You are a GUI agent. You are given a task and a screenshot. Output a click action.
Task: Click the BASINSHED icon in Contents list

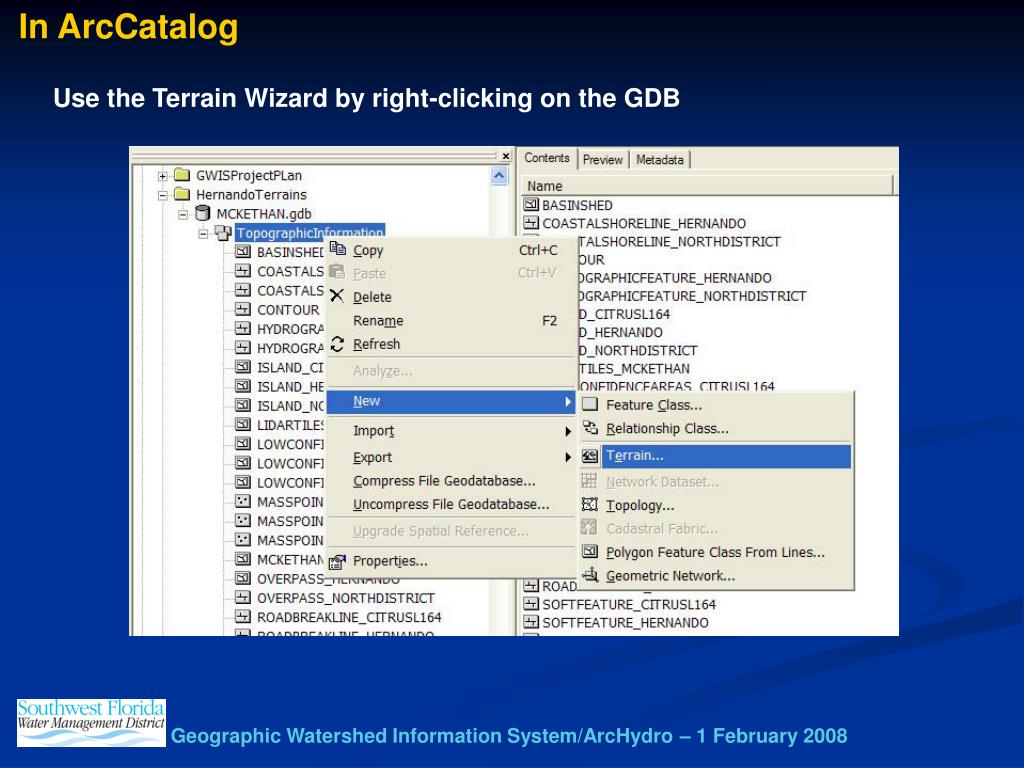click(531, 204)
